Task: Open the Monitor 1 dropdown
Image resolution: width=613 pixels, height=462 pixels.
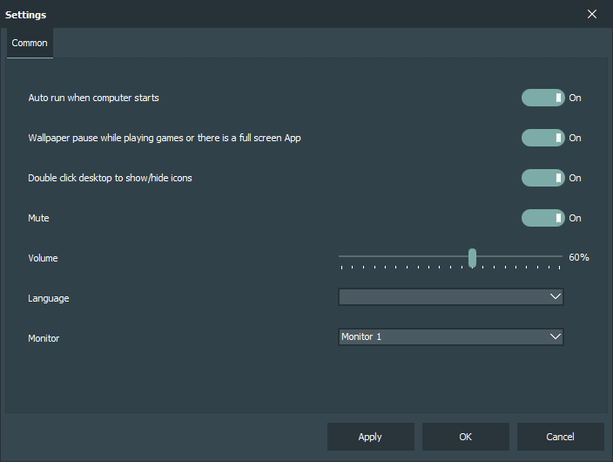Action: pos(451,337)
